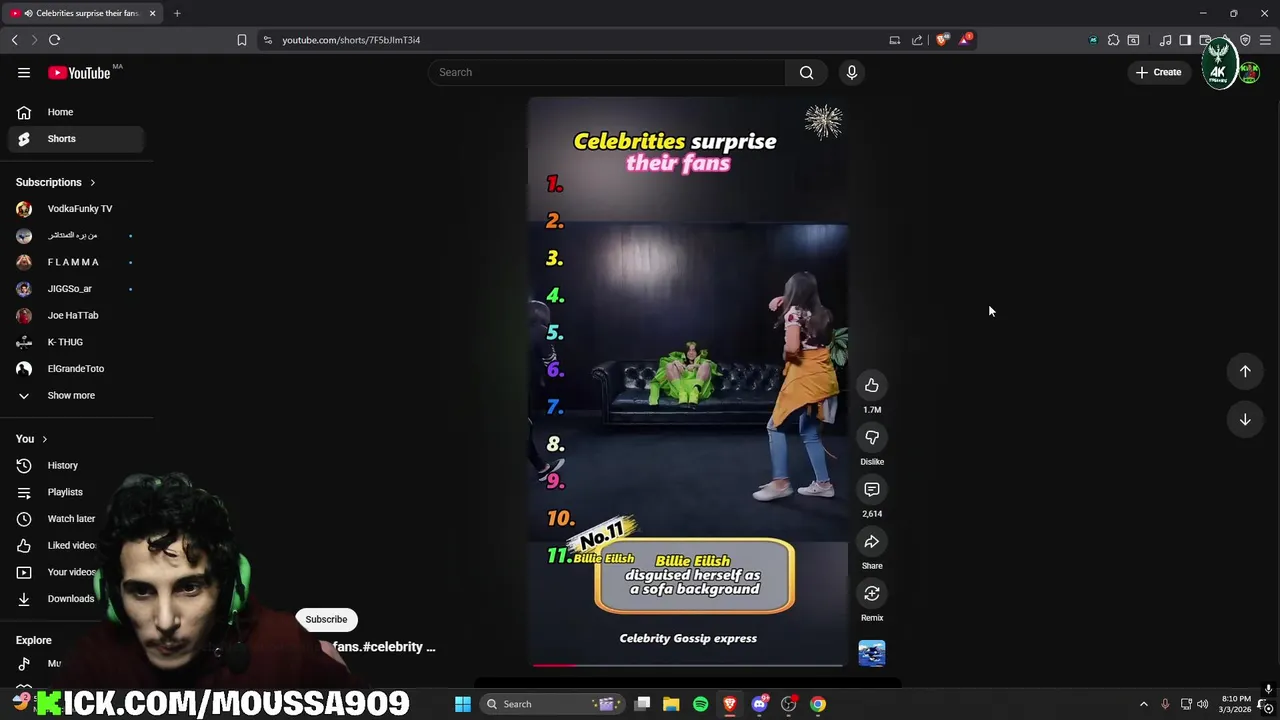Screen dimensions: 1280x720
Task: Click the share page icon in address bar
Action: 917,40
